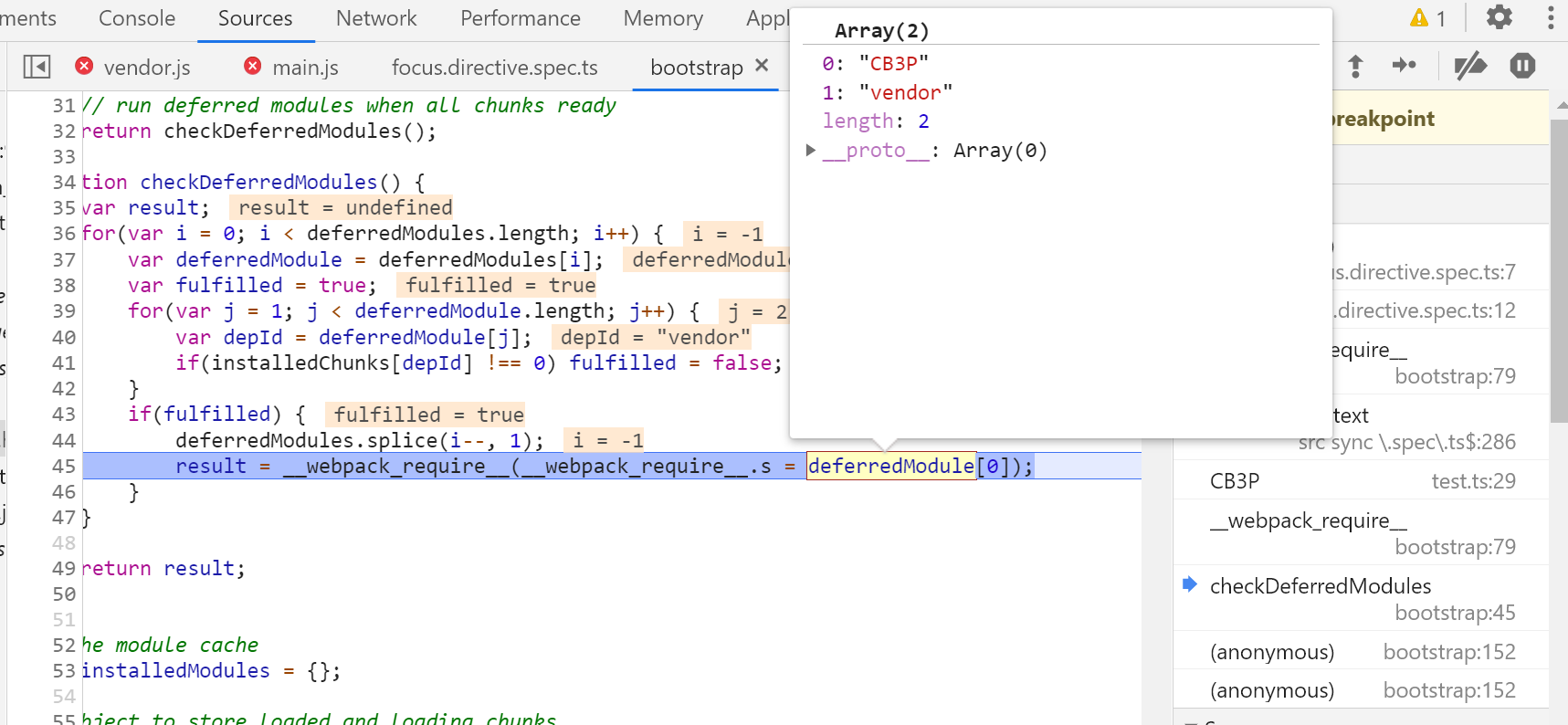Open the Memory panel tab
This screenshot has width=1568, height=725.
pos(663,18)
